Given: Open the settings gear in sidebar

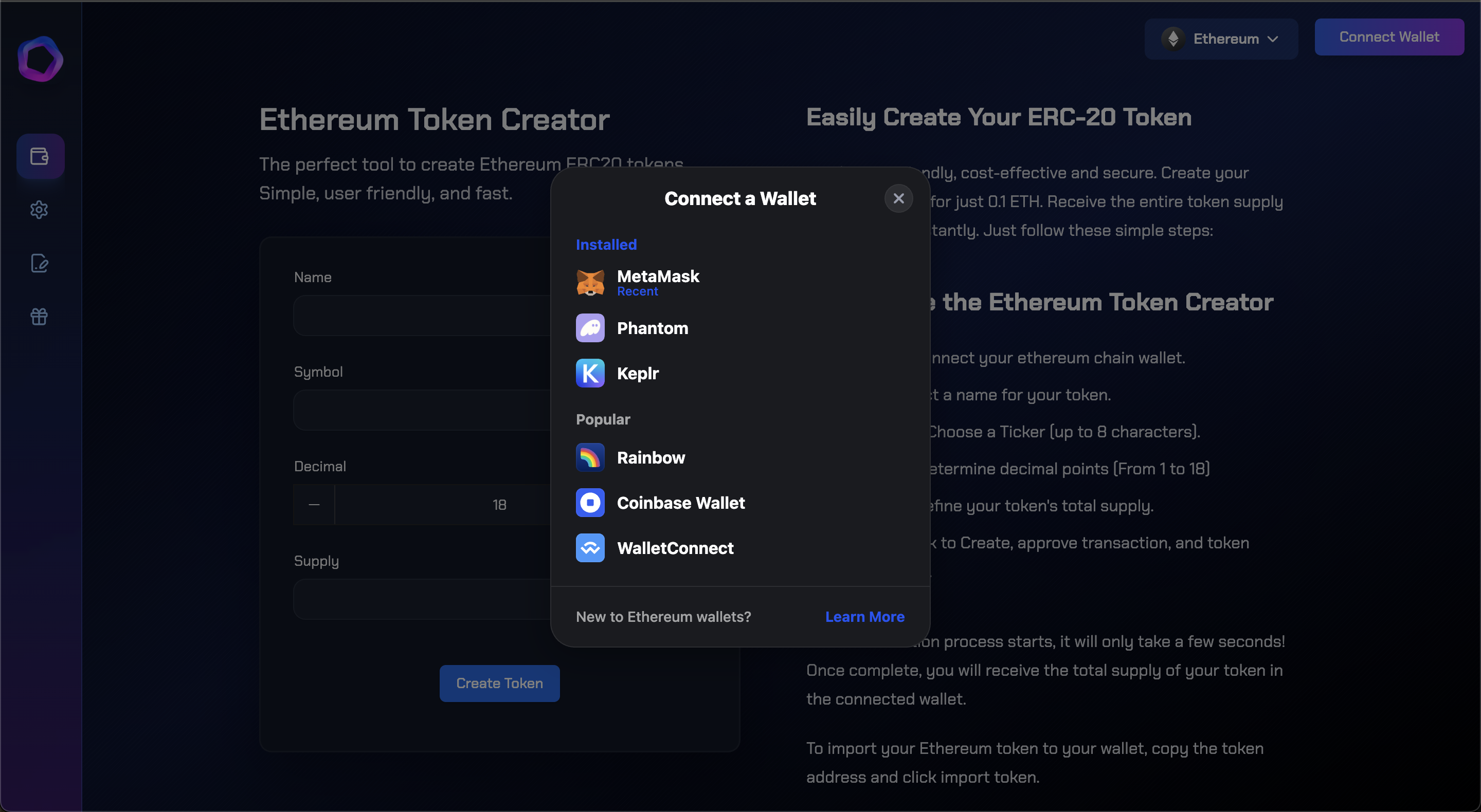Looking at the screenshot, I should [40, 210].
